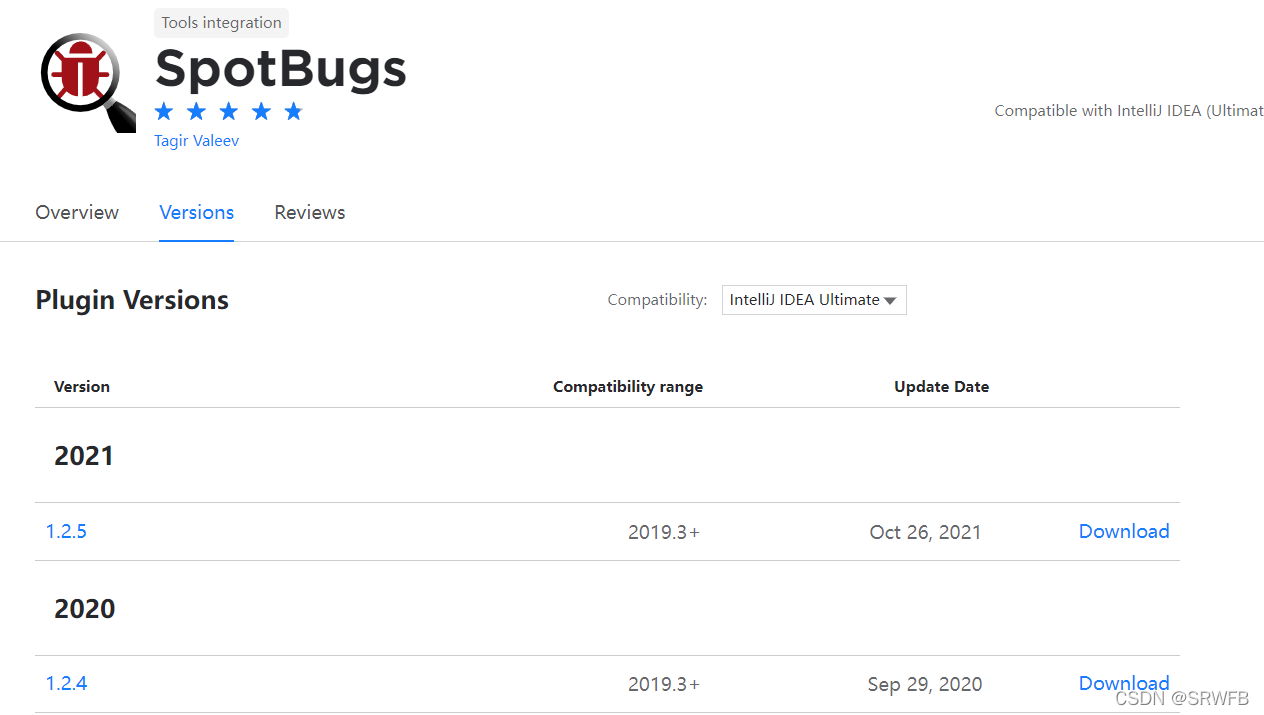Click the dropdown arrow next to IntelliJ IDEA Ultimate
The width and height of the screenshot is (1264, 715).
click(890, 299)
